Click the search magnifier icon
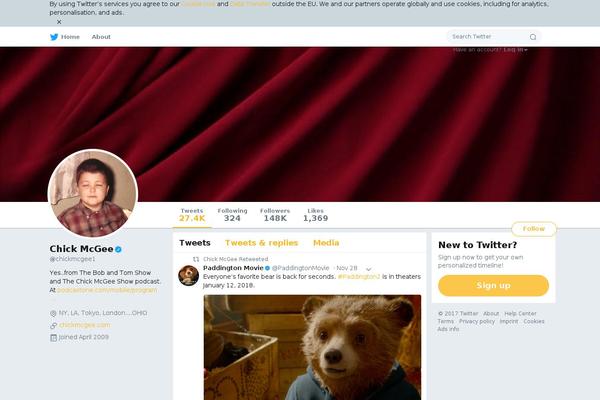This screenshot has height=400, width=600. 533,37
